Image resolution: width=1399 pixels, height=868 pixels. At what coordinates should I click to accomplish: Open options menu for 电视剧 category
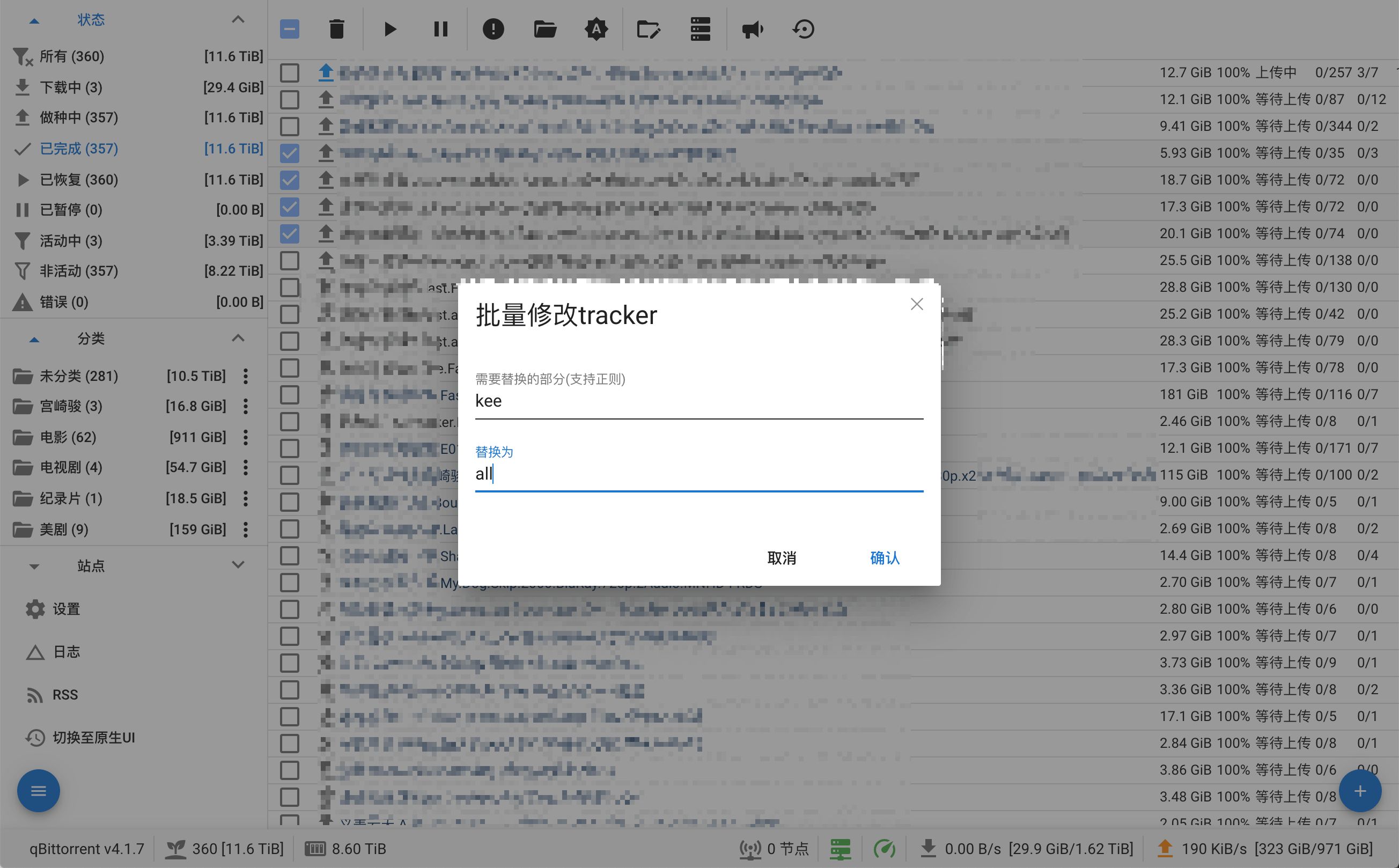click(246, 467)
